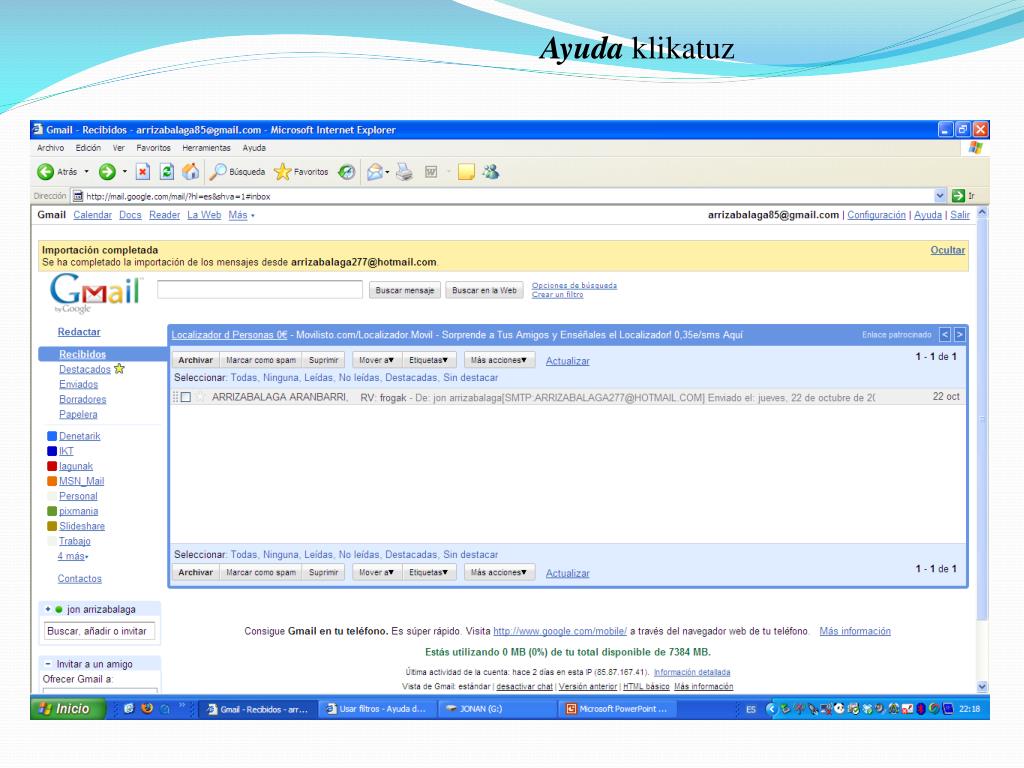This screenshot has height=768, width=1024.
Task: Click the Mail envelope toolbar icon
Action: coord(375,172)
